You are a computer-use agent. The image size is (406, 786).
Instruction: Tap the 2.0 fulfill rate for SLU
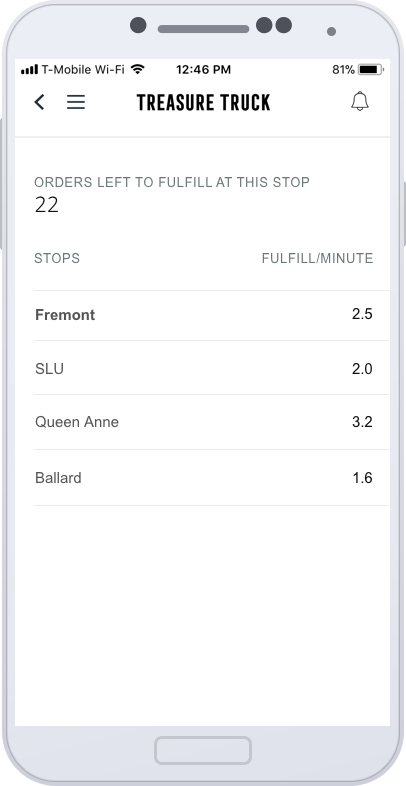pyautogui.click(x=362, y=369)
